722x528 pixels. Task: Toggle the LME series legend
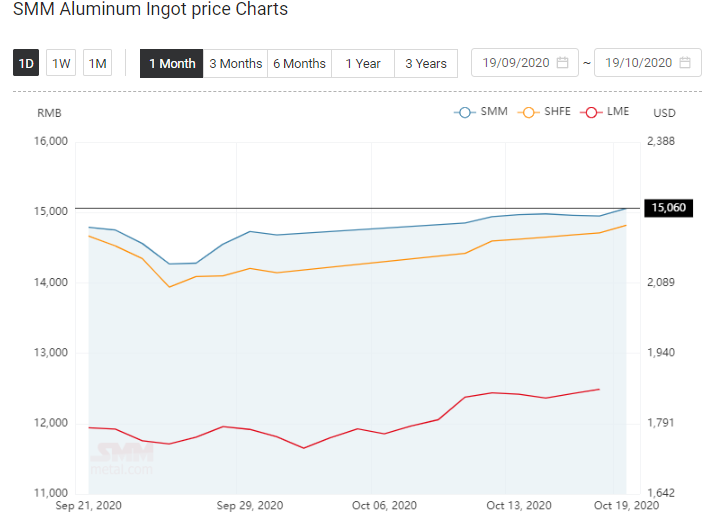pos(605,112)
